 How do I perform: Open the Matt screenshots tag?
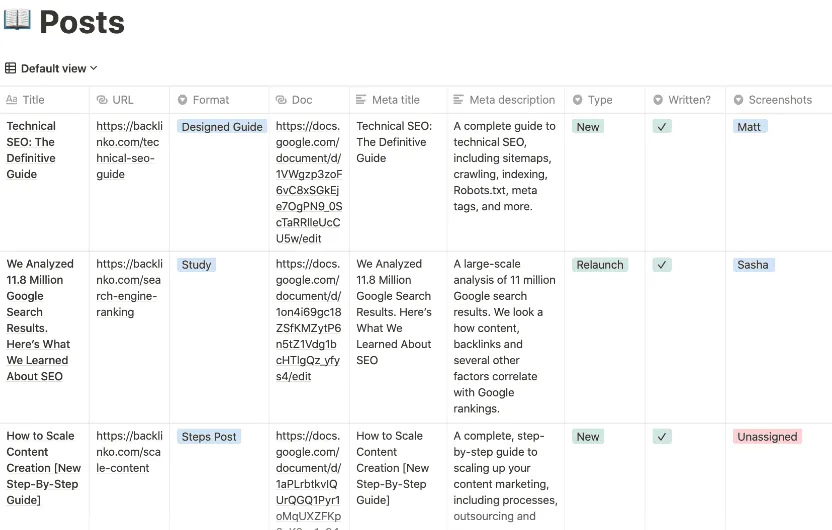[x=749, y=127]
